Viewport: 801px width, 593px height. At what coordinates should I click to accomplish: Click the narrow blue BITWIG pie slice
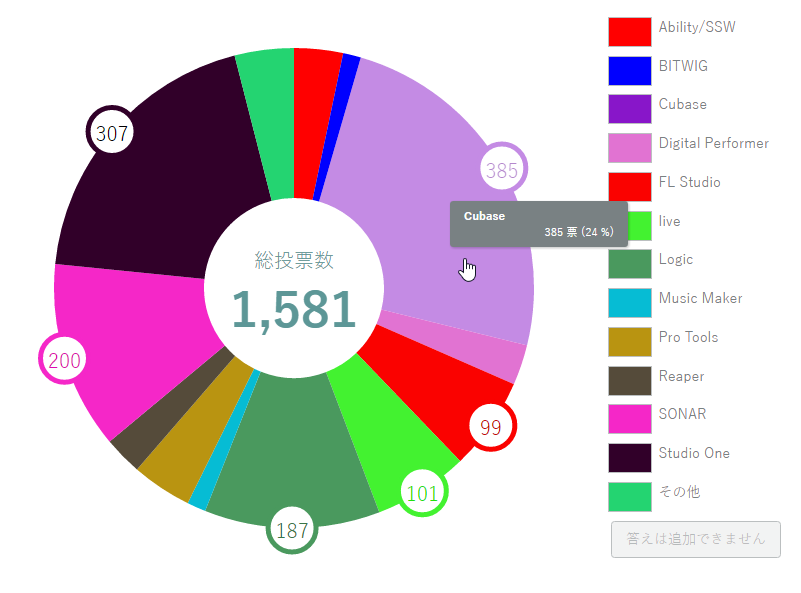(337, 128)
